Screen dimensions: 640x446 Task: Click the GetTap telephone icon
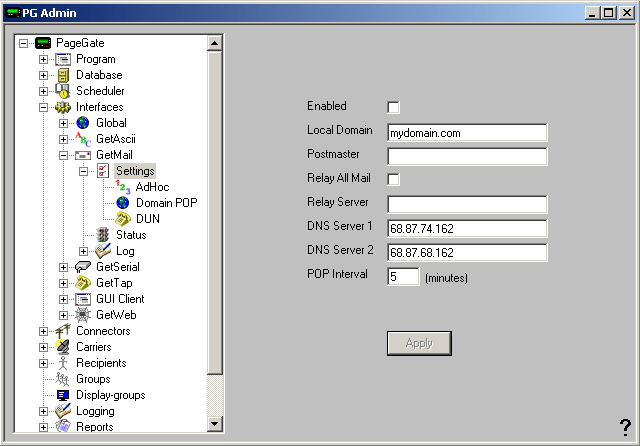click(x=83, y=283)
